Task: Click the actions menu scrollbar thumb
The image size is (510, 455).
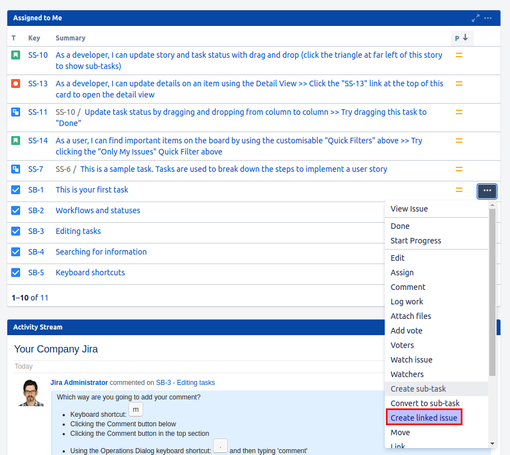Action: point(492,292)
